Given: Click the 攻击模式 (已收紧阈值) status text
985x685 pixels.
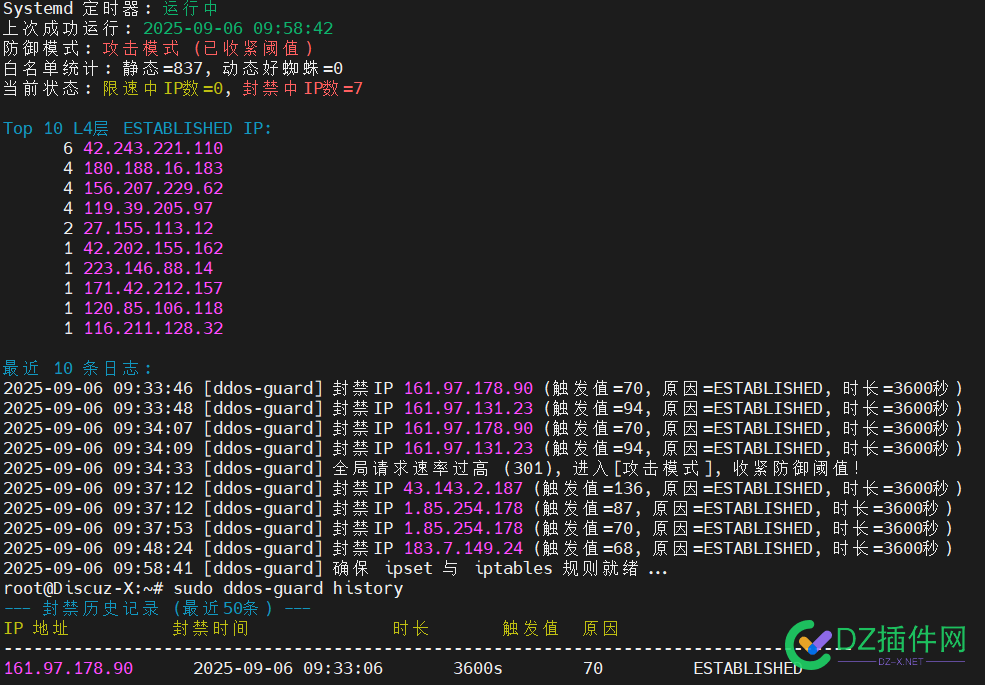Looking at the screenshot, I should [207, 48].
